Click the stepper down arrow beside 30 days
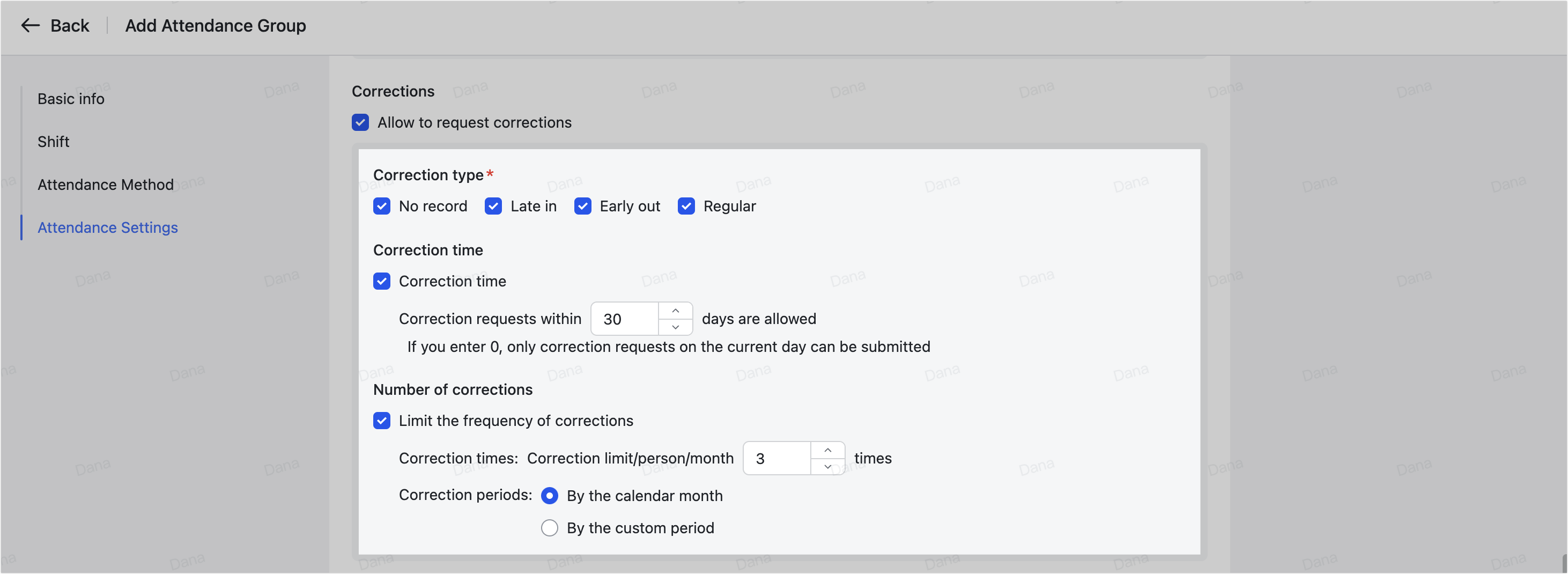 pyautogui.click(x=675, y=327)
